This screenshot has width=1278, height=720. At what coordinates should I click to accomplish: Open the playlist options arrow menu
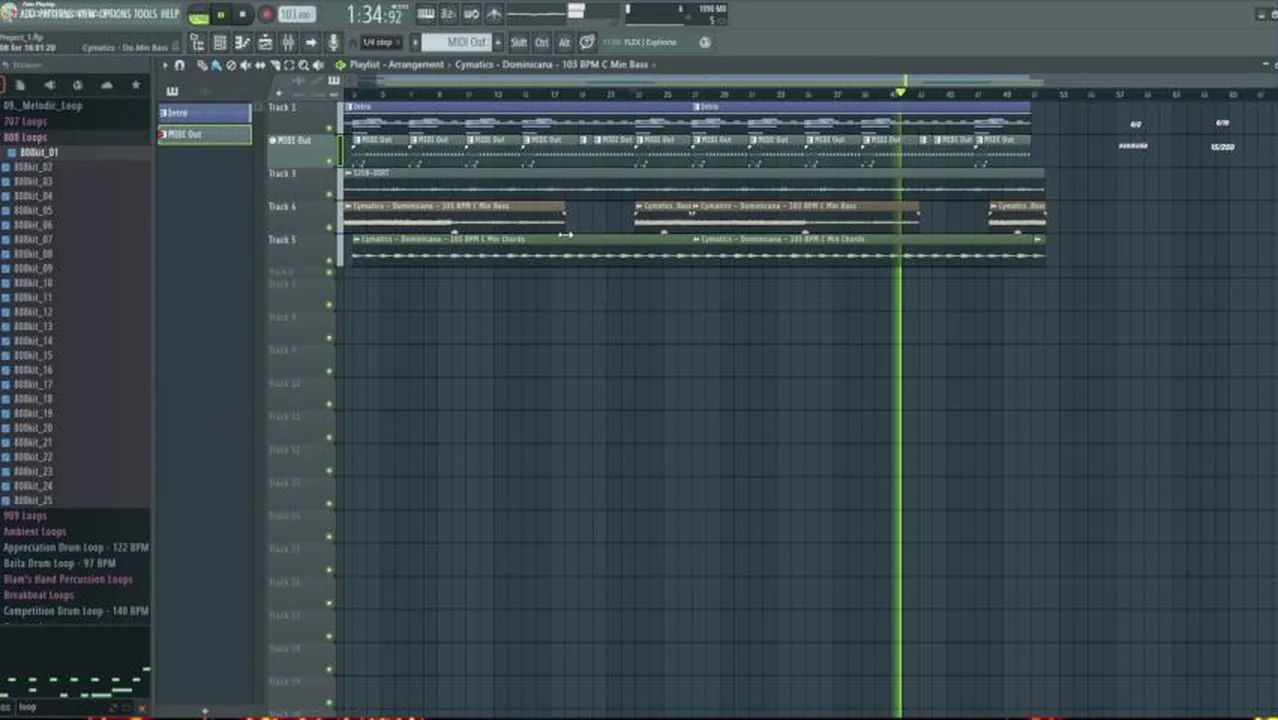[165, 65]
